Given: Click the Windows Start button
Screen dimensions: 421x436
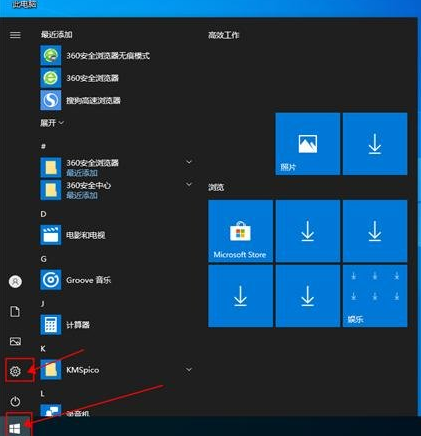Looking at the screenshot, I should click(x=15, y=429).
